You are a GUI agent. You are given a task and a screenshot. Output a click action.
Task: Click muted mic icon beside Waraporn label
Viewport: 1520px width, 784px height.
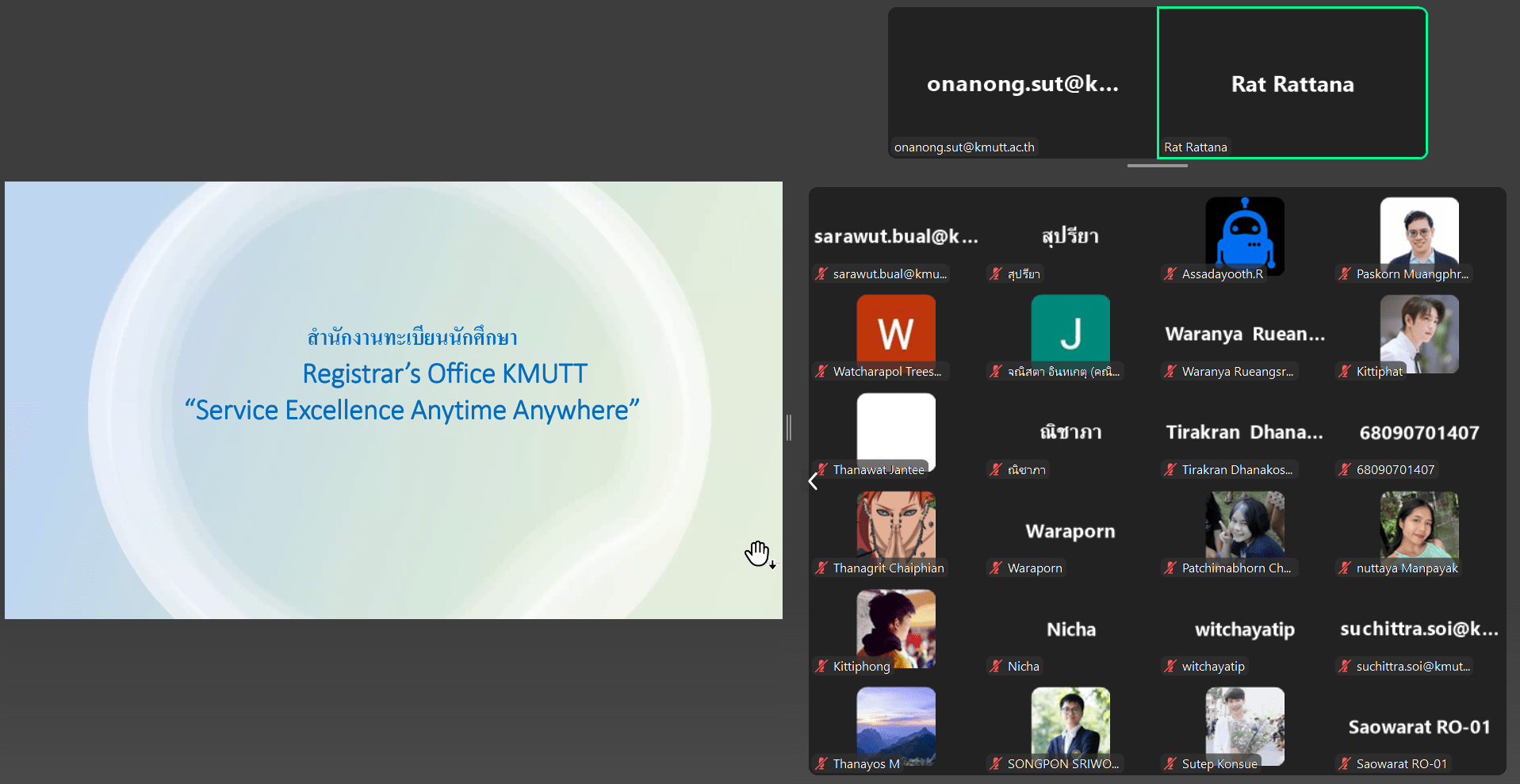coord(996,568)
